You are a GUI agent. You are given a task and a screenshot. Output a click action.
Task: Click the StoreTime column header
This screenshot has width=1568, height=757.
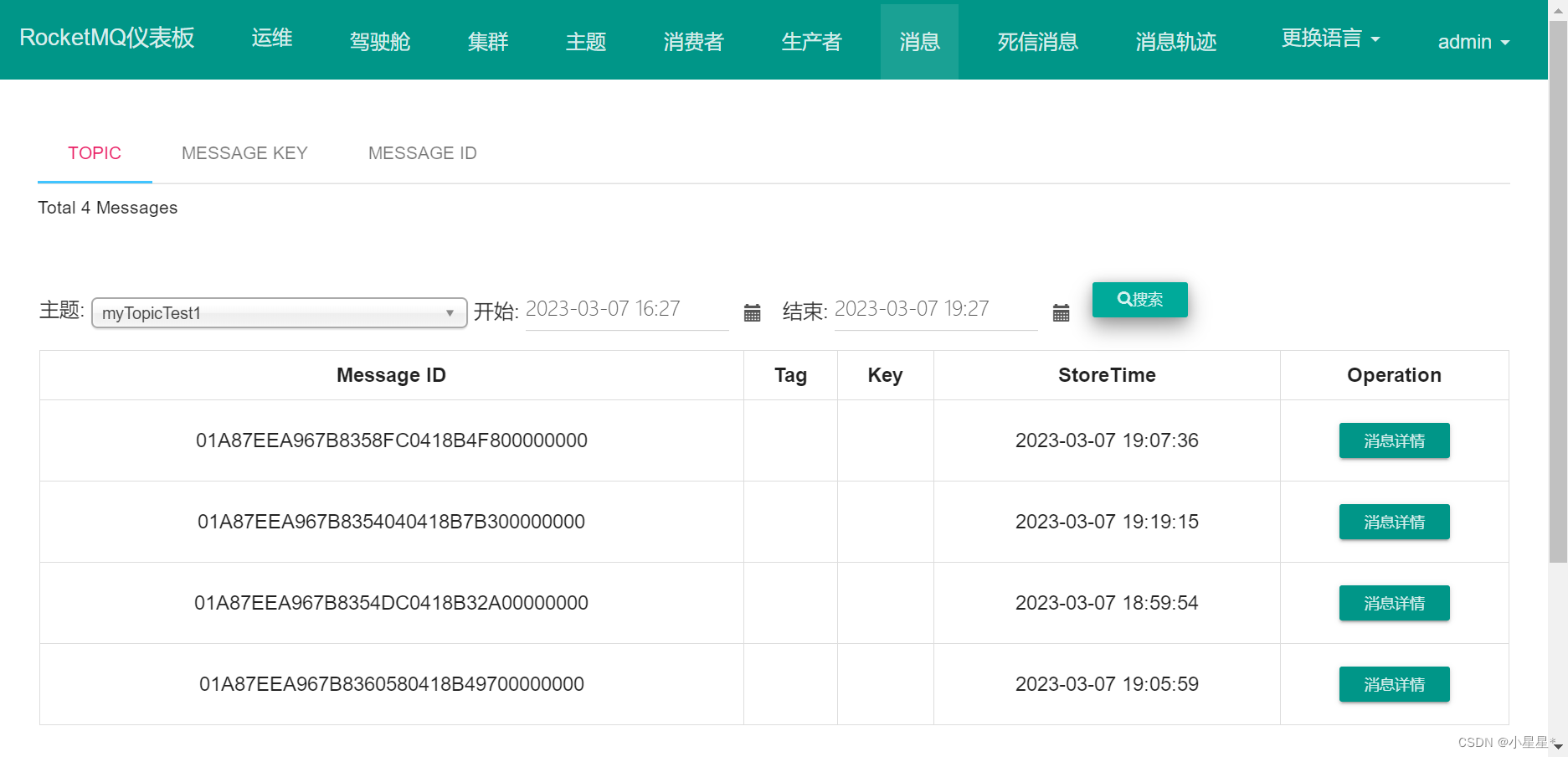pos(1107,375)
